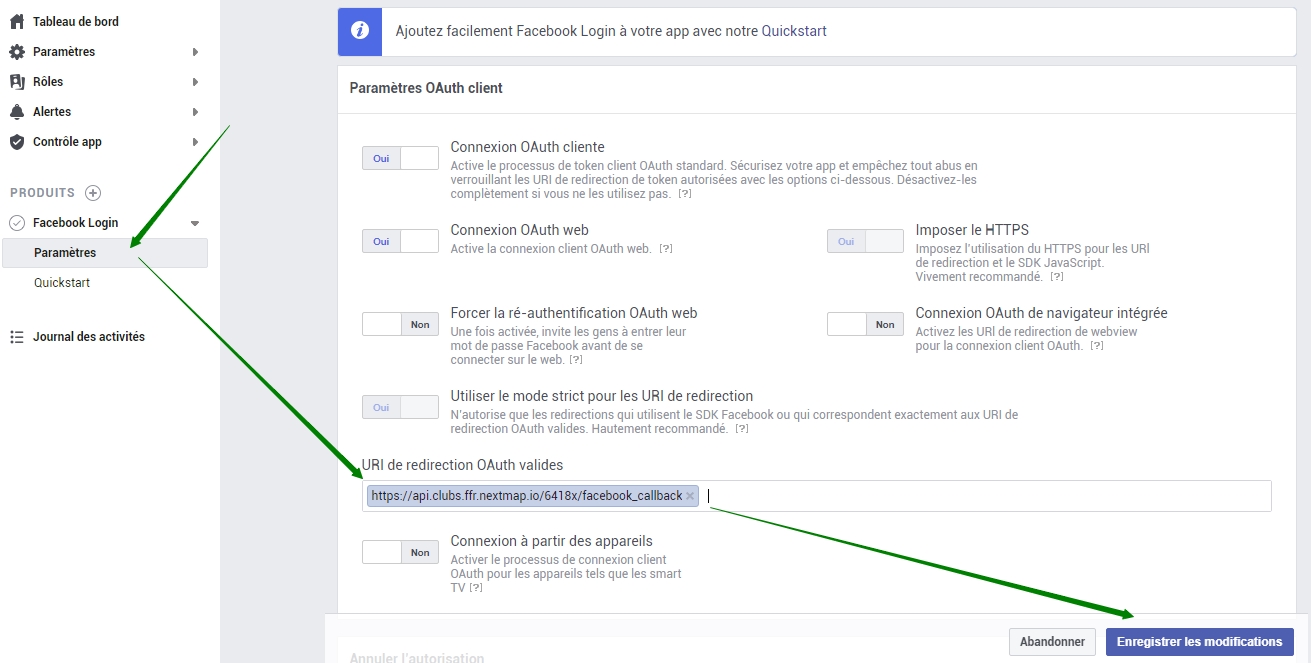This screenshot has height=663, width=1311.
Task: Remove the facebook_callback redirect URI tag
Action: click(x=688, y=494)
